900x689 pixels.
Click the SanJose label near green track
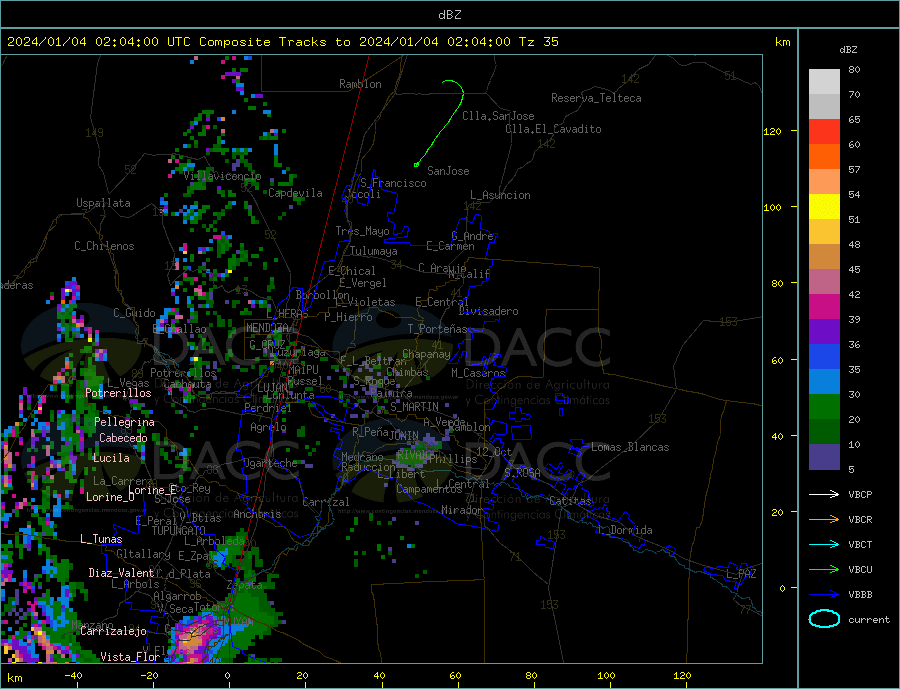448,171
